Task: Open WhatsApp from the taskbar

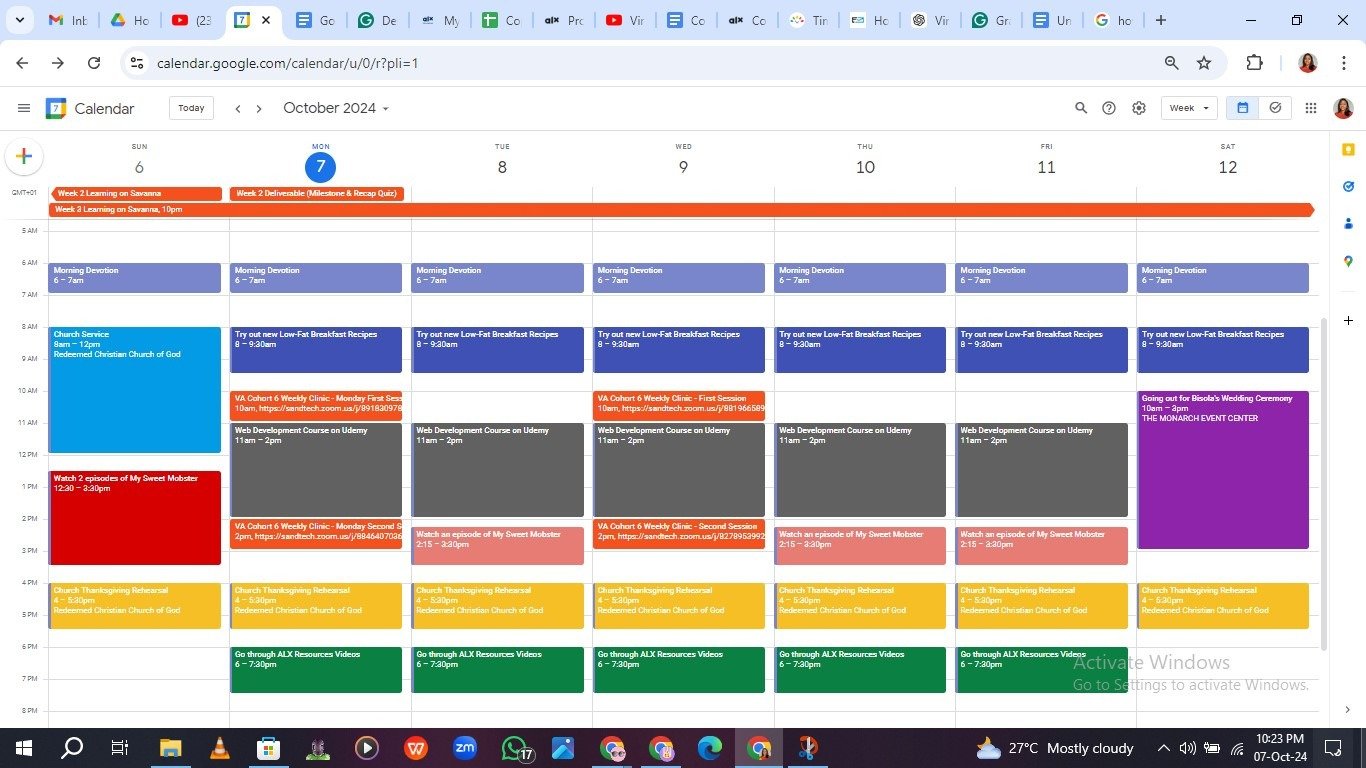Action: click(514, 748)
